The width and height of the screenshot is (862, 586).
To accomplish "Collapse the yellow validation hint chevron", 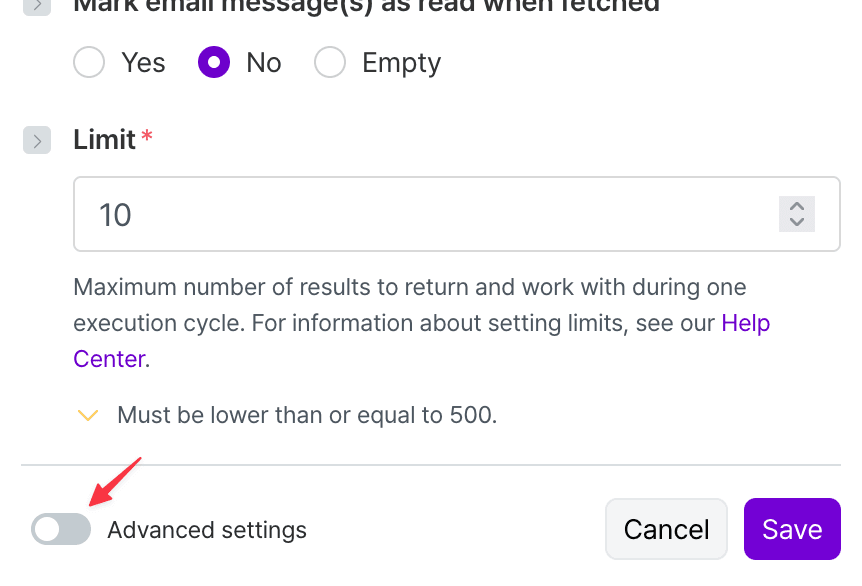I will tap(88, 415).
